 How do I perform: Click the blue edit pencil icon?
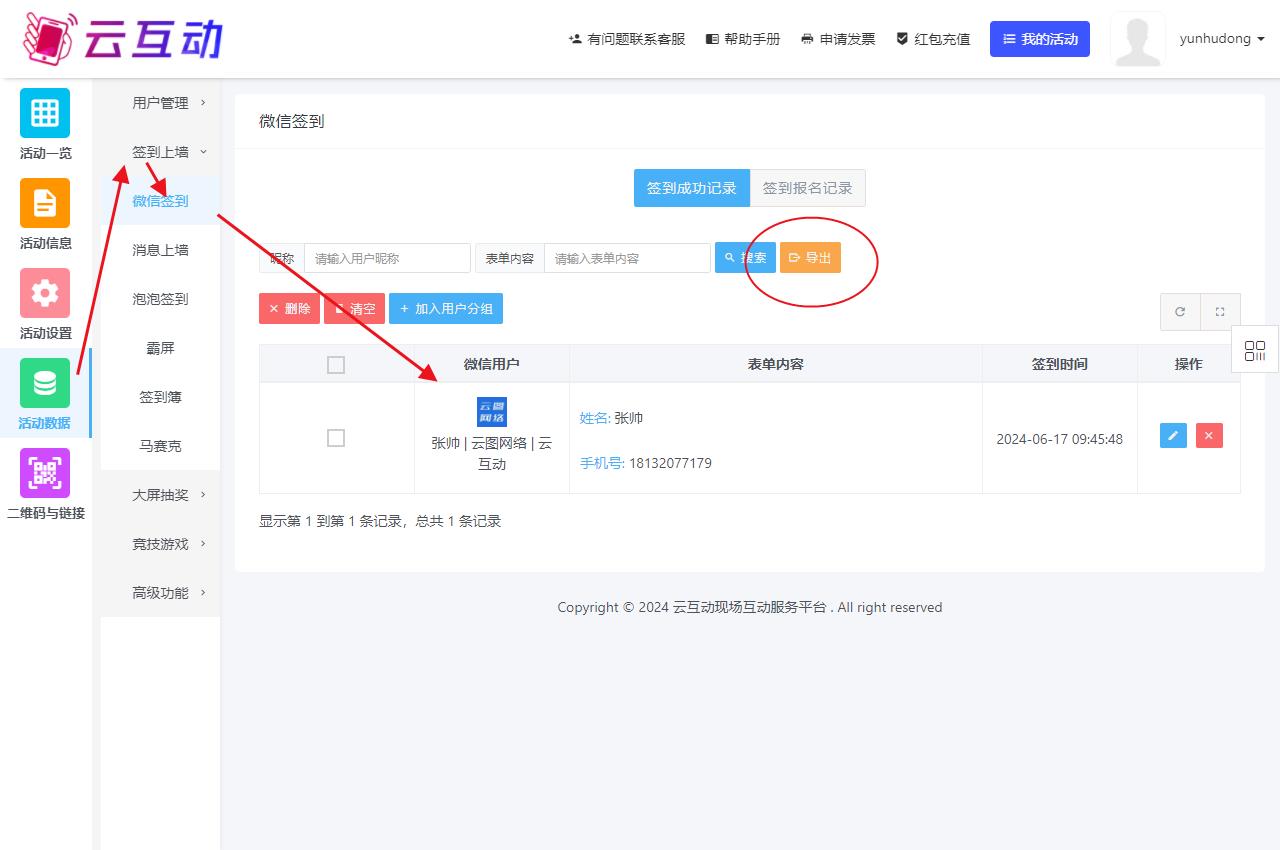point(1173,435)
